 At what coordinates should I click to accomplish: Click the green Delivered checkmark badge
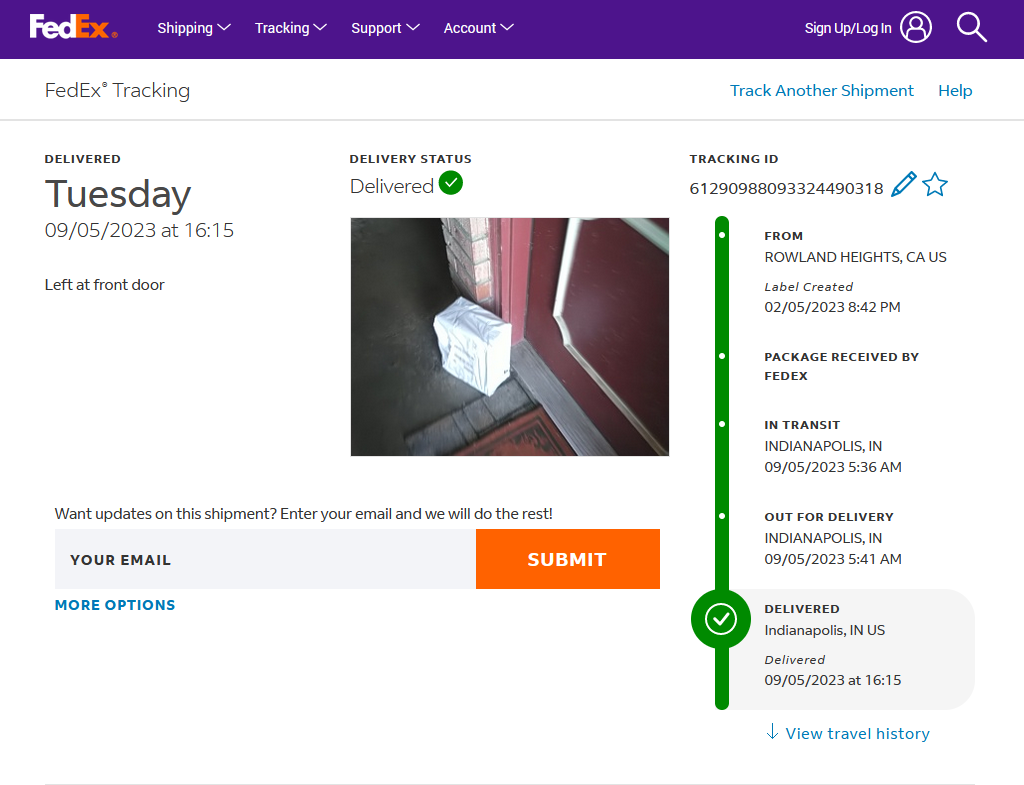(451, 183)
